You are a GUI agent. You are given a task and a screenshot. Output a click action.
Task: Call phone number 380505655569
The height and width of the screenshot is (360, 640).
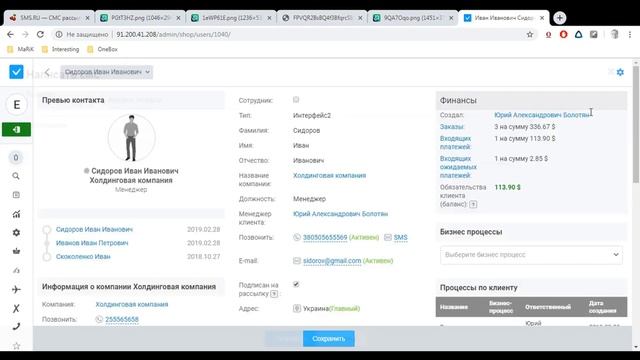coord(325,238)
